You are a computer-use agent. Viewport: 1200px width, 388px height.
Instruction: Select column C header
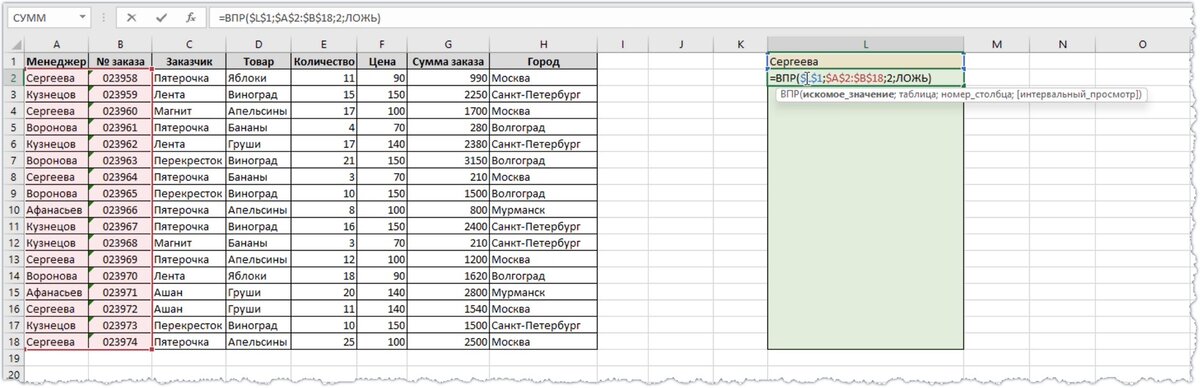point(188,44)
